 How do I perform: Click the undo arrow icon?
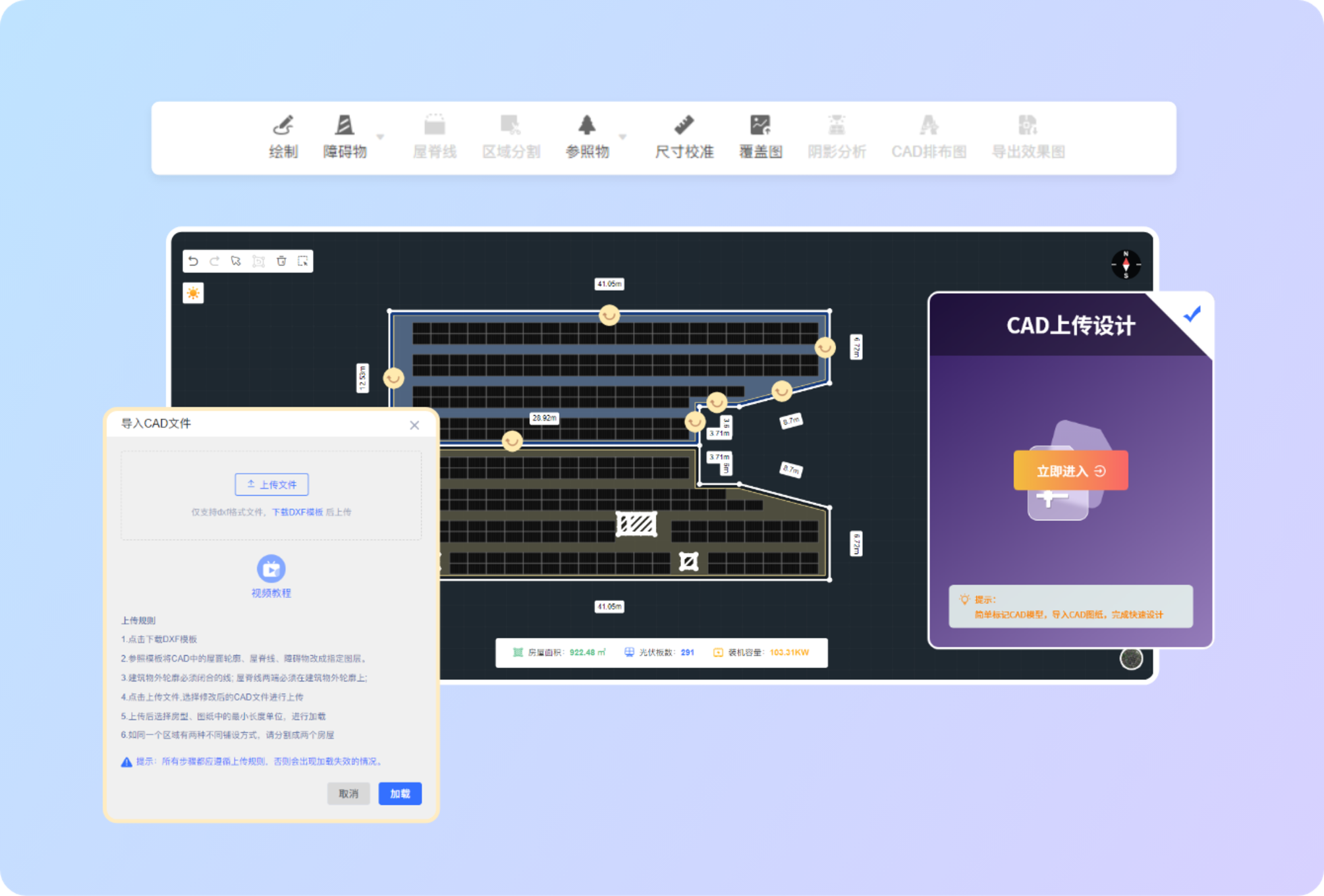coord(193,261)
